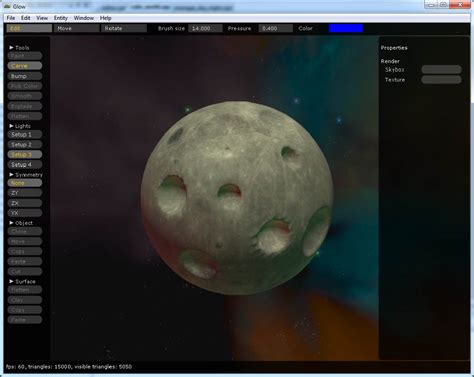The image size is (474, 377).
Task: Click the Copy button under Object
Action: pyautogui.click(x=25, y=251)
